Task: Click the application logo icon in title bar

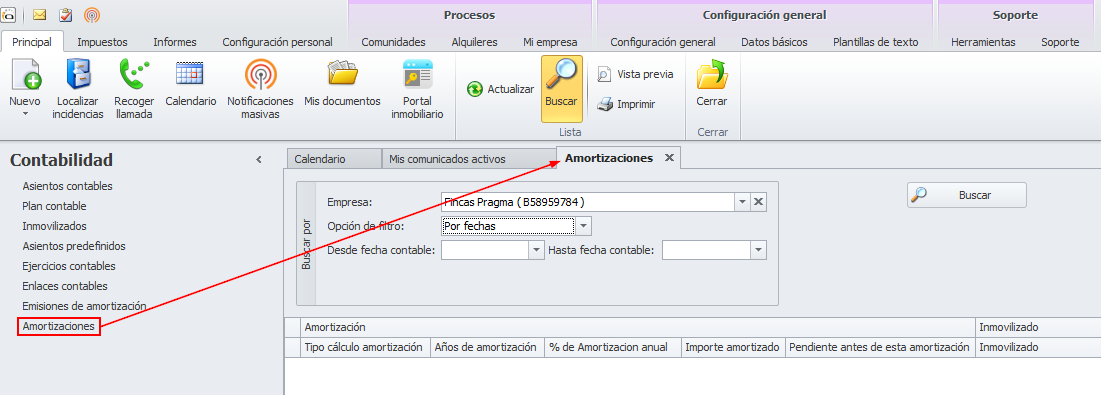Action: (x=9, y=14)
